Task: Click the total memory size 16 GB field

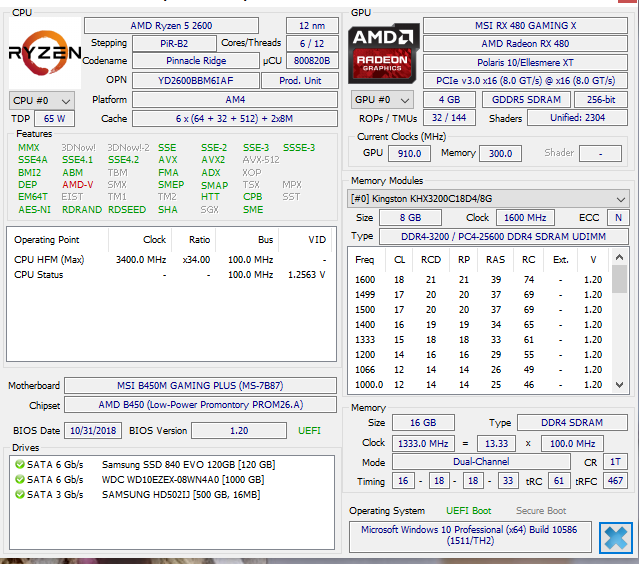Action: tap(423, 423)
